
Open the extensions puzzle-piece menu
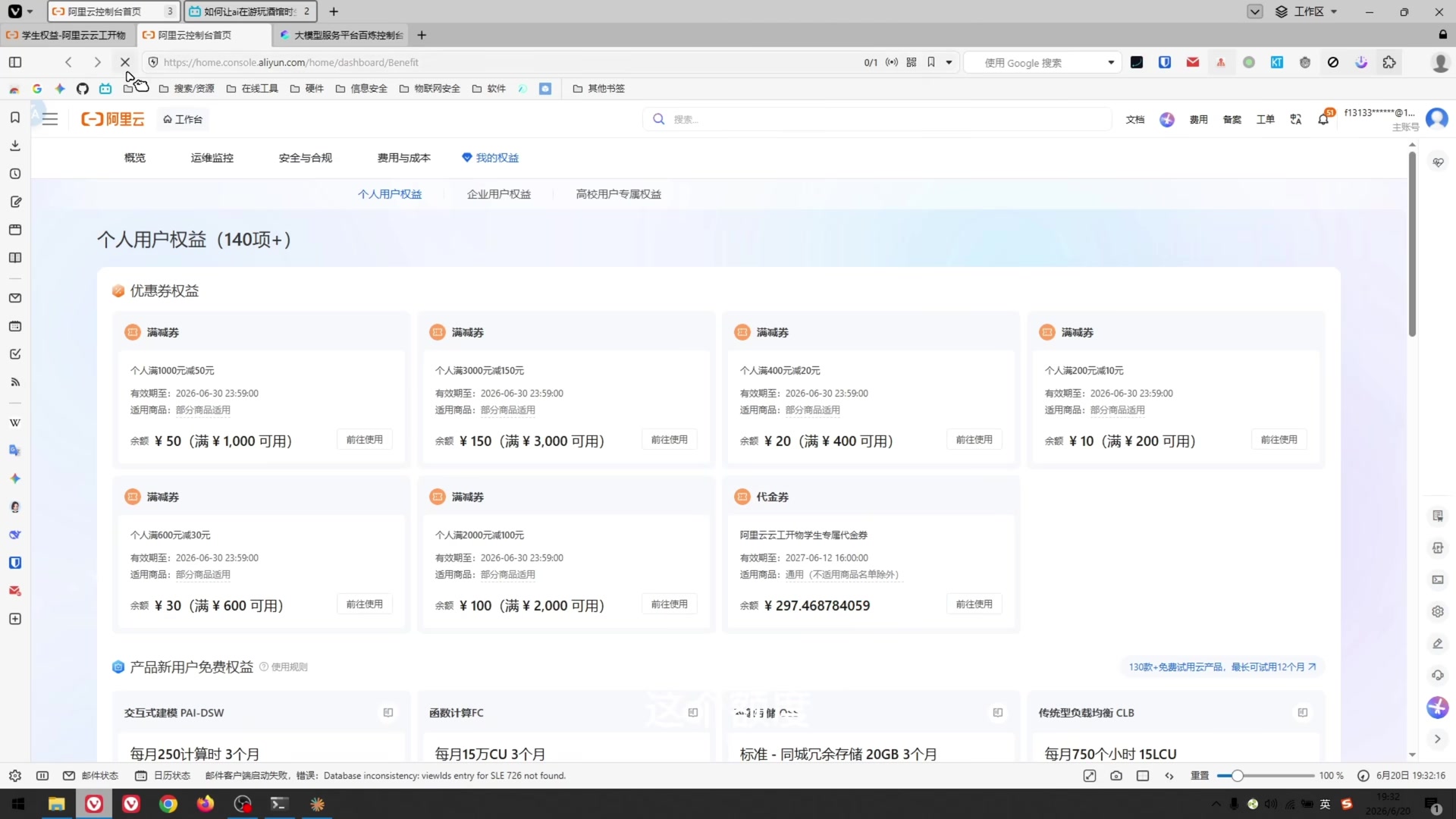click(x=1389, y=62)
